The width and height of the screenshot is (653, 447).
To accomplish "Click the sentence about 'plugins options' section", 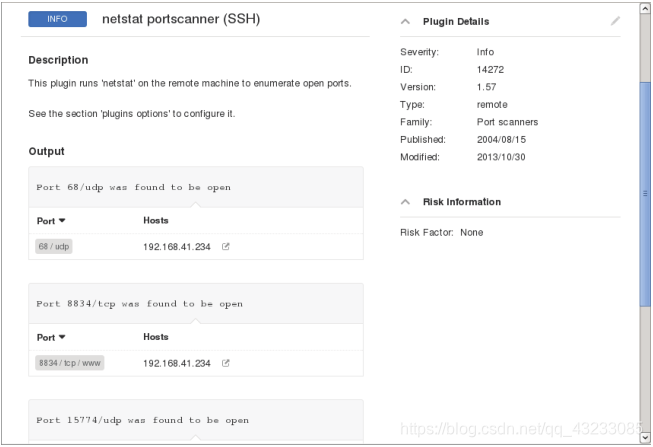I will pos(132,114).
